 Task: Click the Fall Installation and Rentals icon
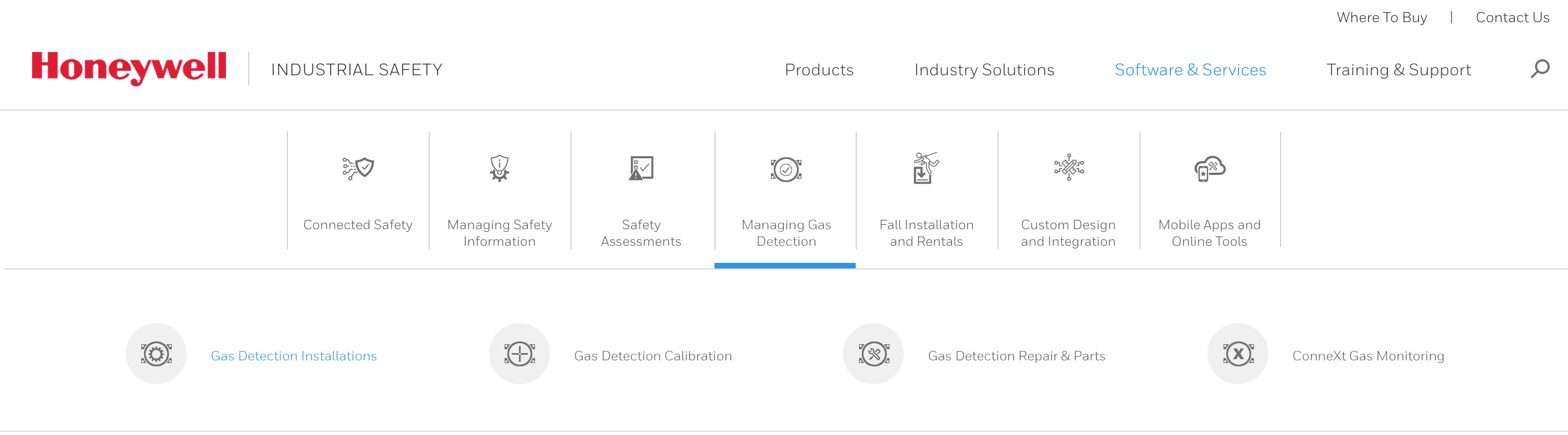pyautogui.click(x=926, y=168)
